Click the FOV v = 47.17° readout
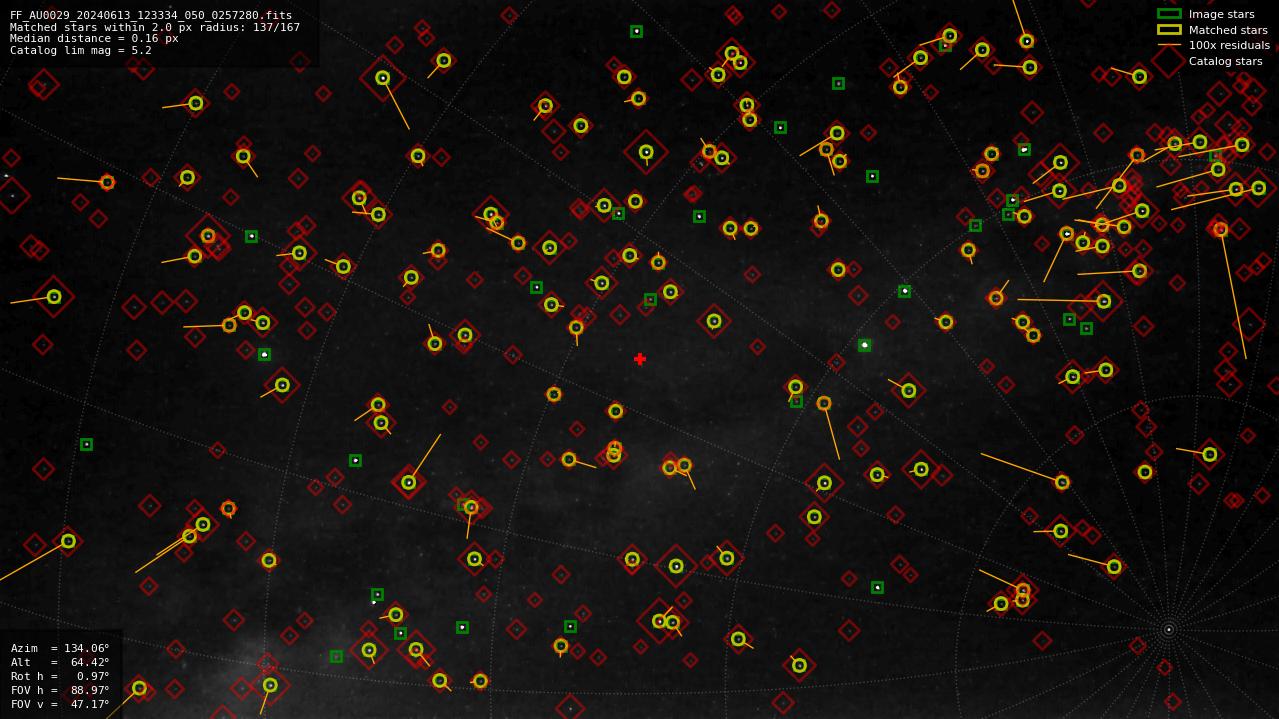Screen dimensions: 1279x719 pyautogui.click(x=60, y=704)
